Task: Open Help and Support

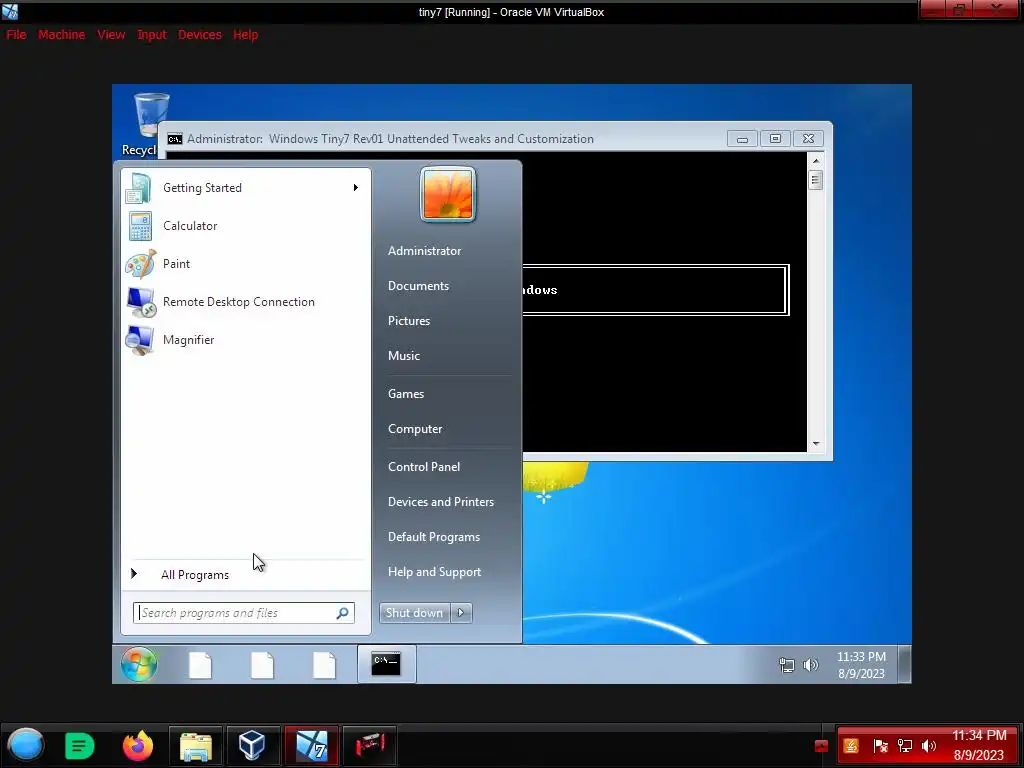Action: pos(434,572)
